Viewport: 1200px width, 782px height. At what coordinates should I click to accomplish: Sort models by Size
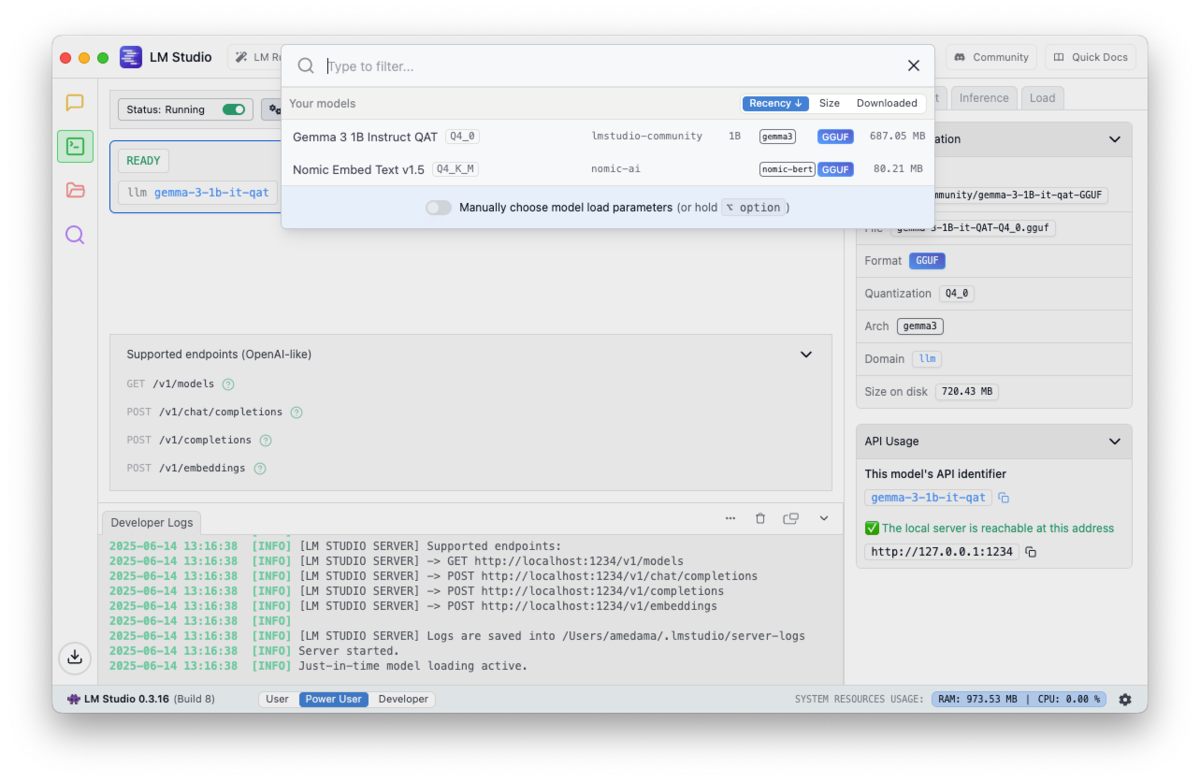tap(829, 103)
